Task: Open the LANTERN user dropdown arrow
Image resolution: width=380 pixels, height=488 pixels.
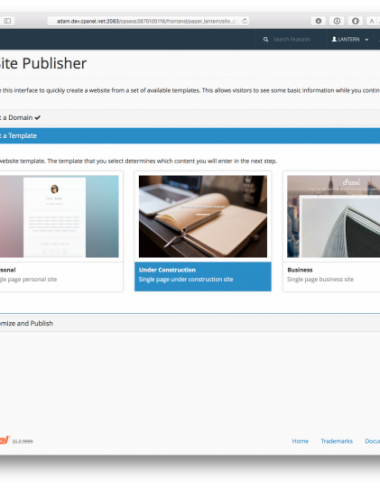Action: coord(367,40)
